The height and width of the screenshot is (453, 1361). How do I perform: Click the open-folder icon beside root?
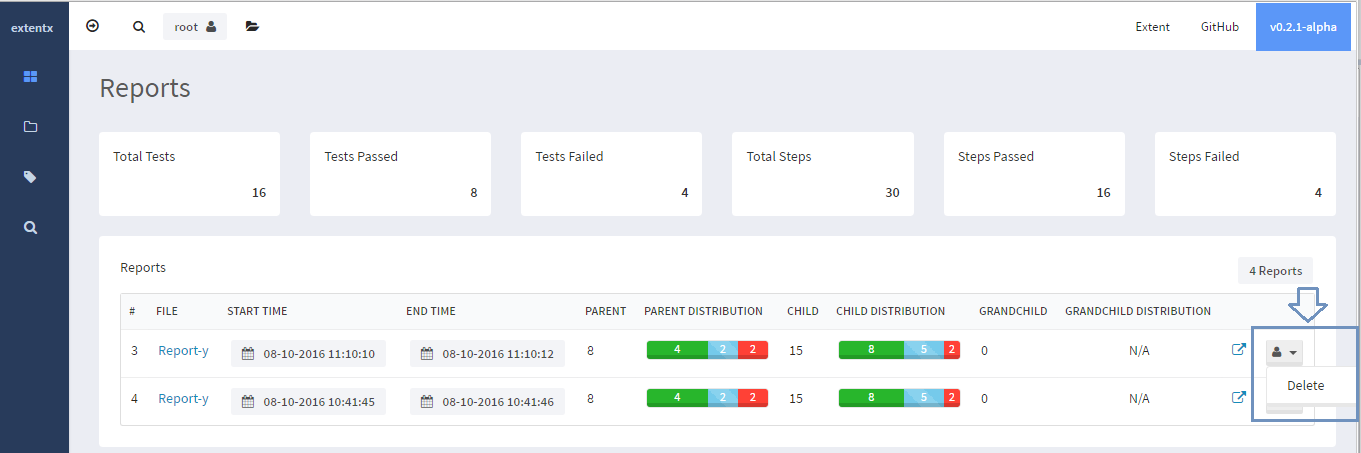pyautogui.click(x=252, y=27)
